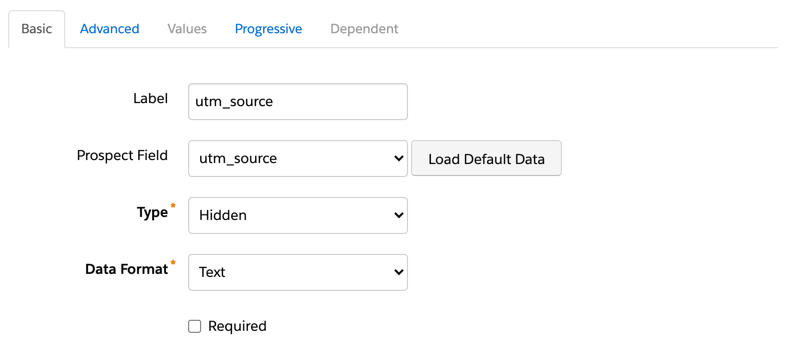This screenshot has width=790, height=361.
Task: Switch to the Advanced tab
Action: [109, 29]
